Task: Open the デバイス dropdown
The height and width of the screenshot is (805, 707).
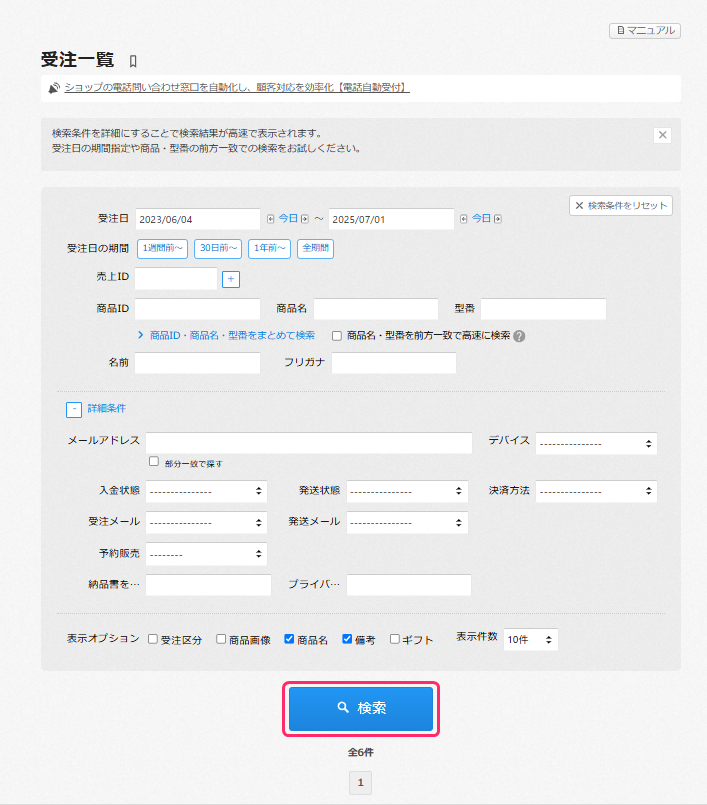Action: pyautogui.click(x=596, y=444)
